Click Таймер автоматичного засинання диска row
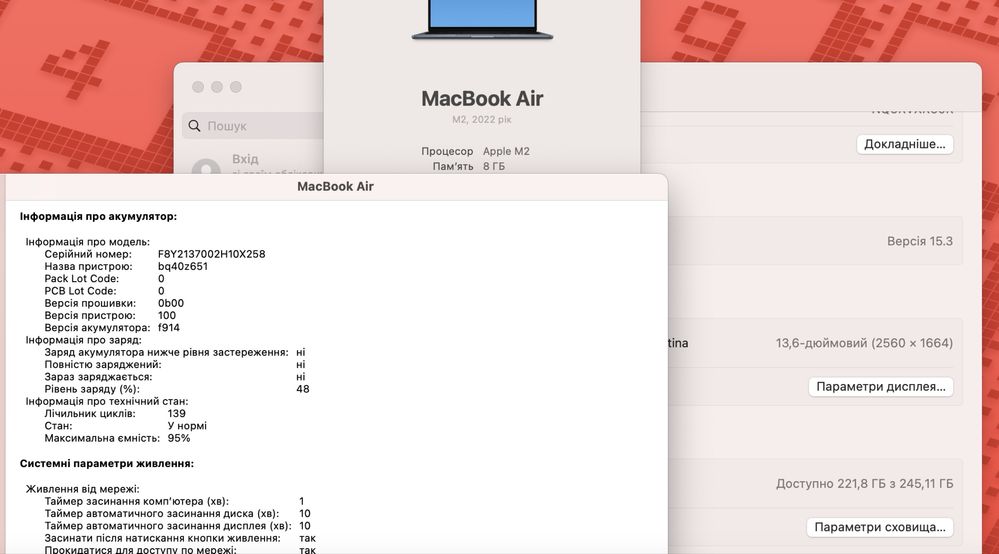The image size is (999, 554). click(177, 513)
